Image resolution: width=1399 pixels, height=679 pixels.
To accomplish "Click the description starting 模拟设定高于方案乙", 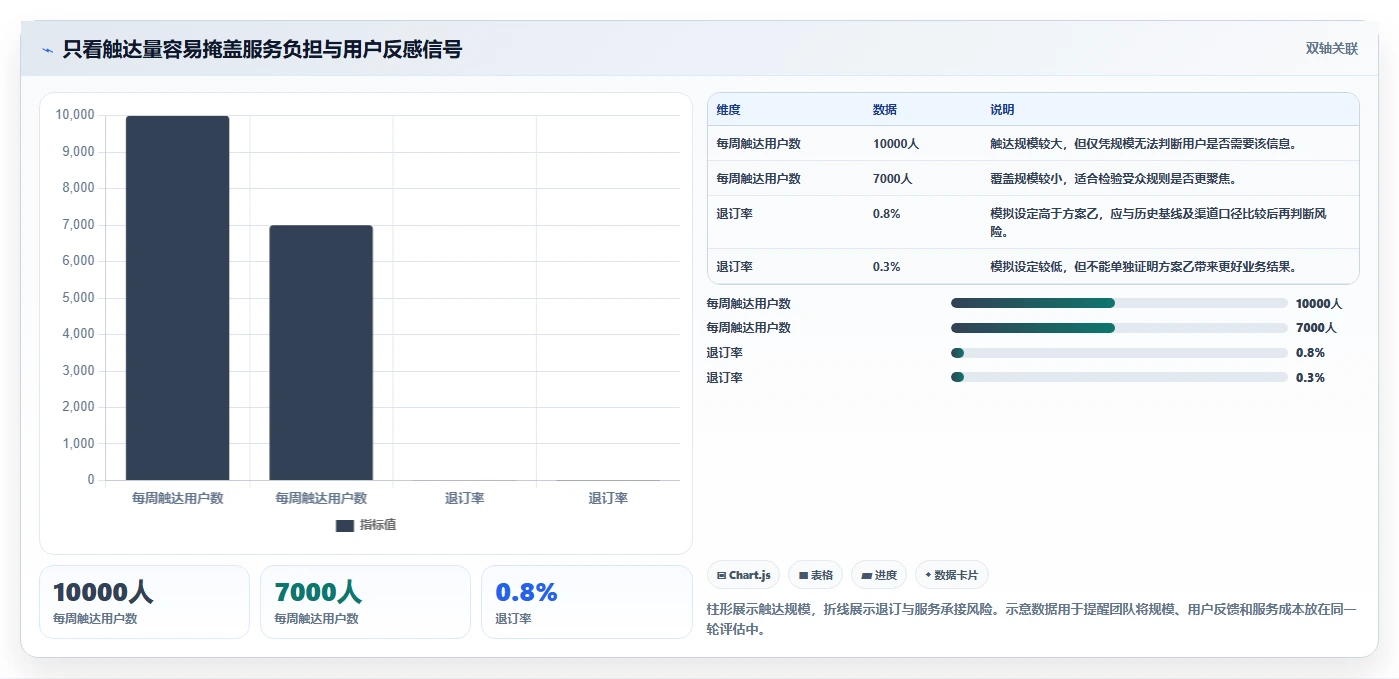I will pyautogui.click(x=1158, y=222).
